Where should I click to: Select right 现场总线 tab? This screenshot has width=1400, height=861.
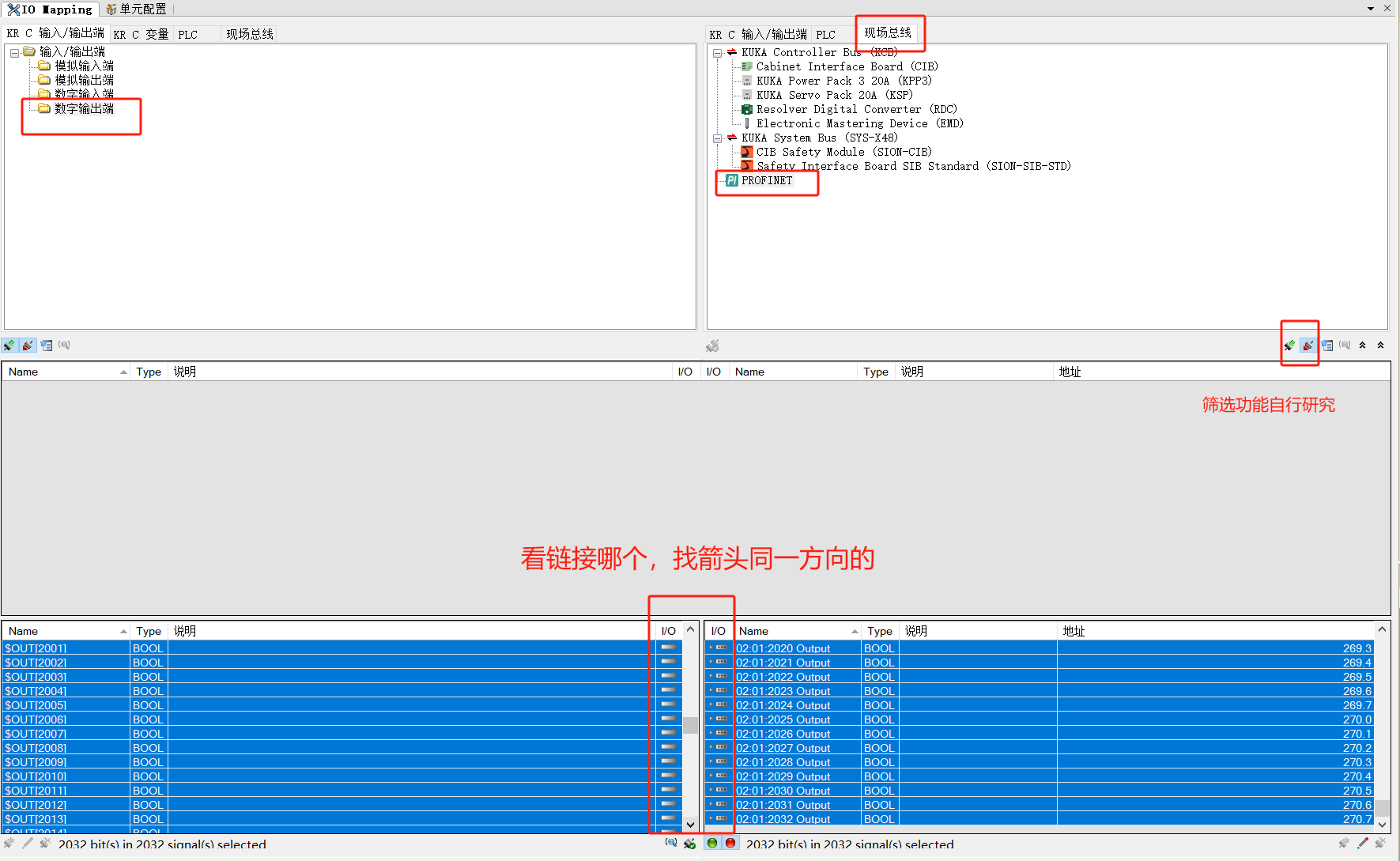[888, 32]
